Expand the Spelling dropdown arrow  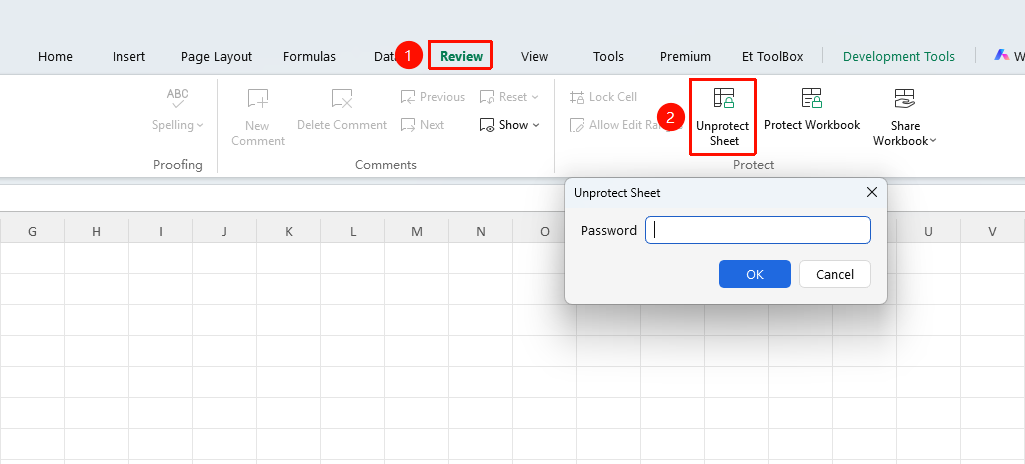(x=200, y=125)
